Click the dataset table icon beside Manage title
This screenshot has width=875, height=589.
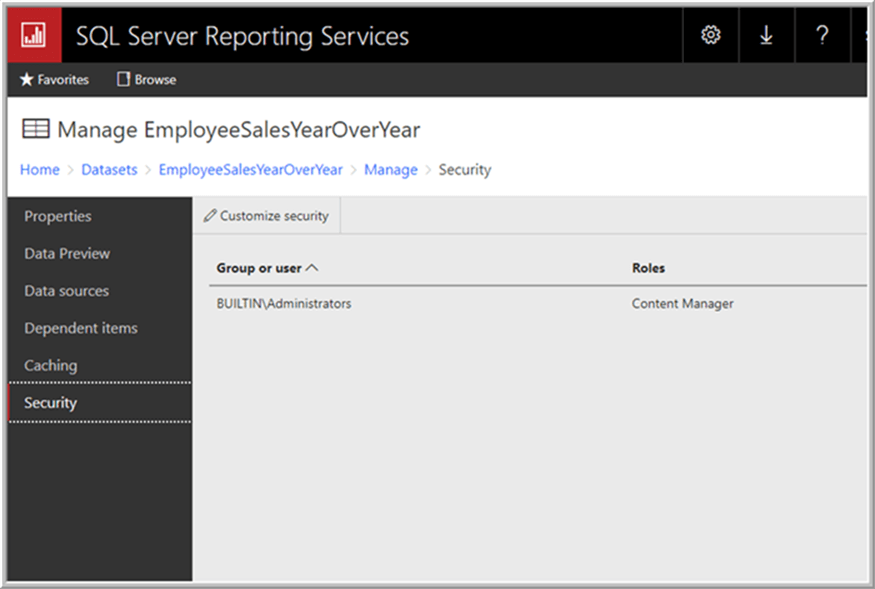(x=36, y=129)
